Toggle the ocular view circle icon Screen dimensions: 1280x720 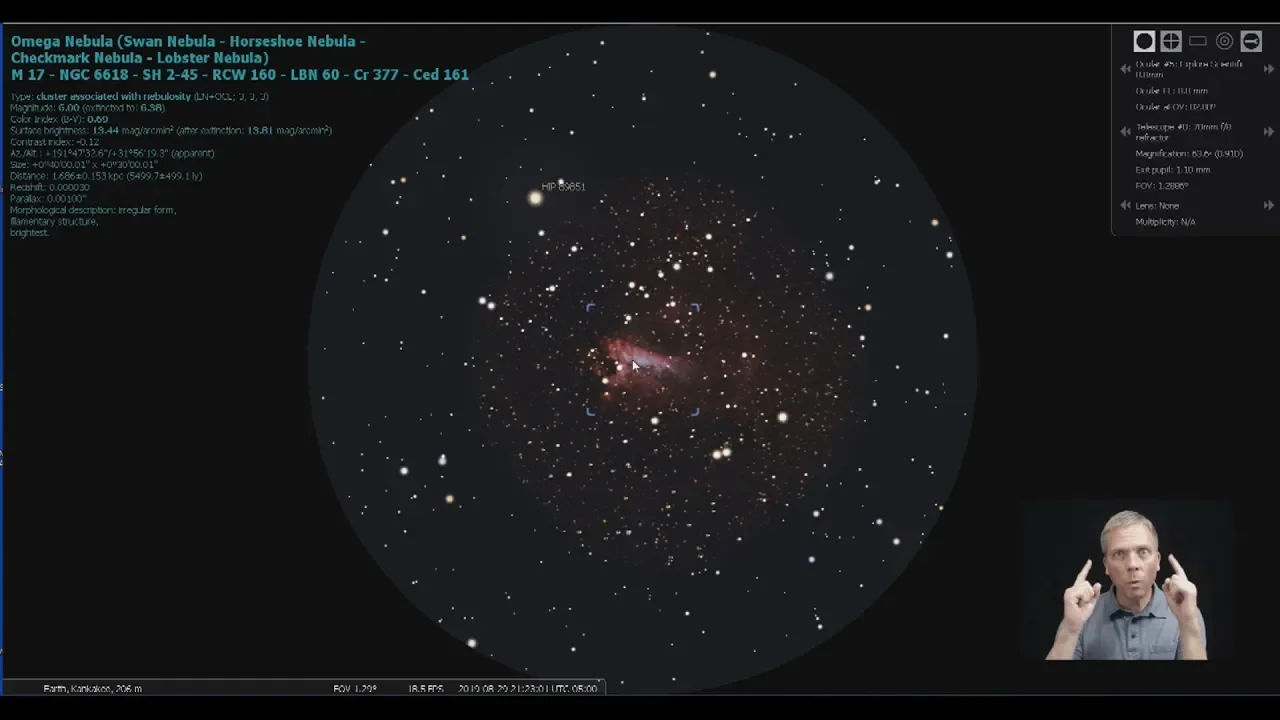pyautogui.click(x=1144, y=41)
